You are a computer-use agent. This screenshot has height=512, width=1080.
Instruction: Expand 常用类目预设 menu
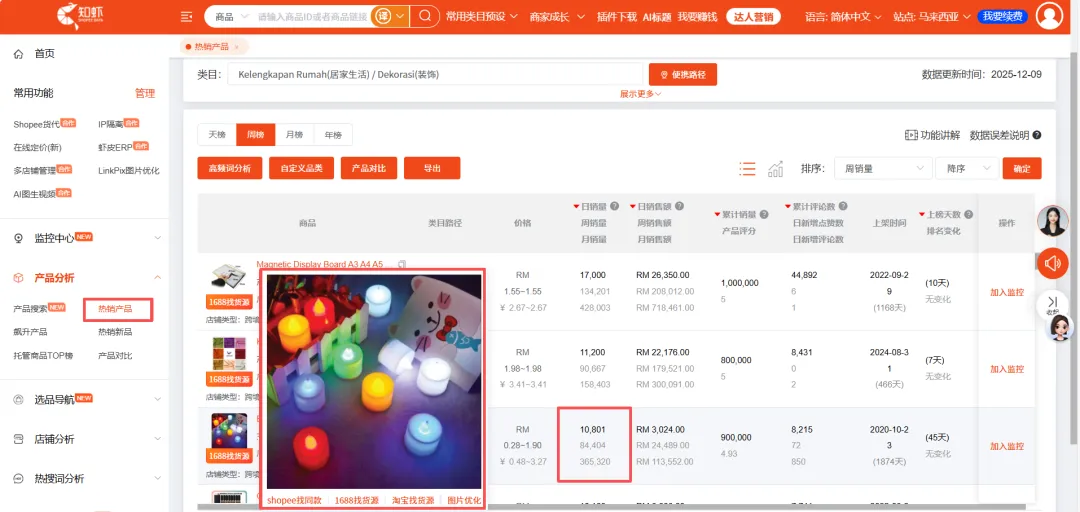click(x=481, y=17)
